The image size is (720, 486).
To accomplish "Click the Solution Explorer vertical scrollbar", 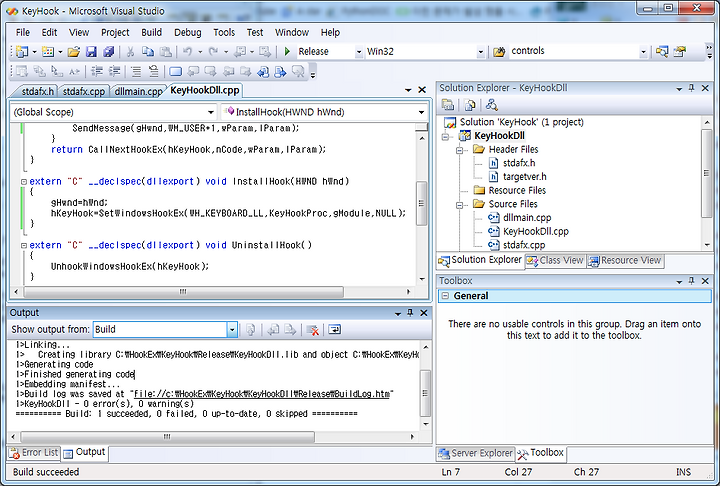I will pyautogui.click(x=706, y=183).
